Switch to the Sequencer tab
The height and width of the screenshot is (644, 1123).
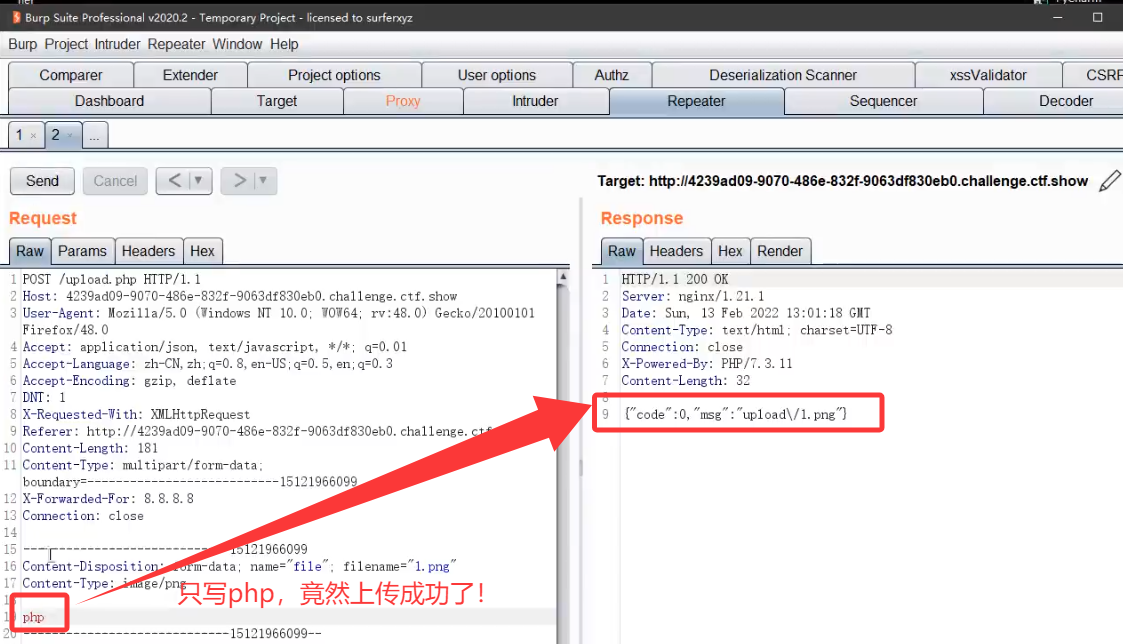tap(883, 101)
